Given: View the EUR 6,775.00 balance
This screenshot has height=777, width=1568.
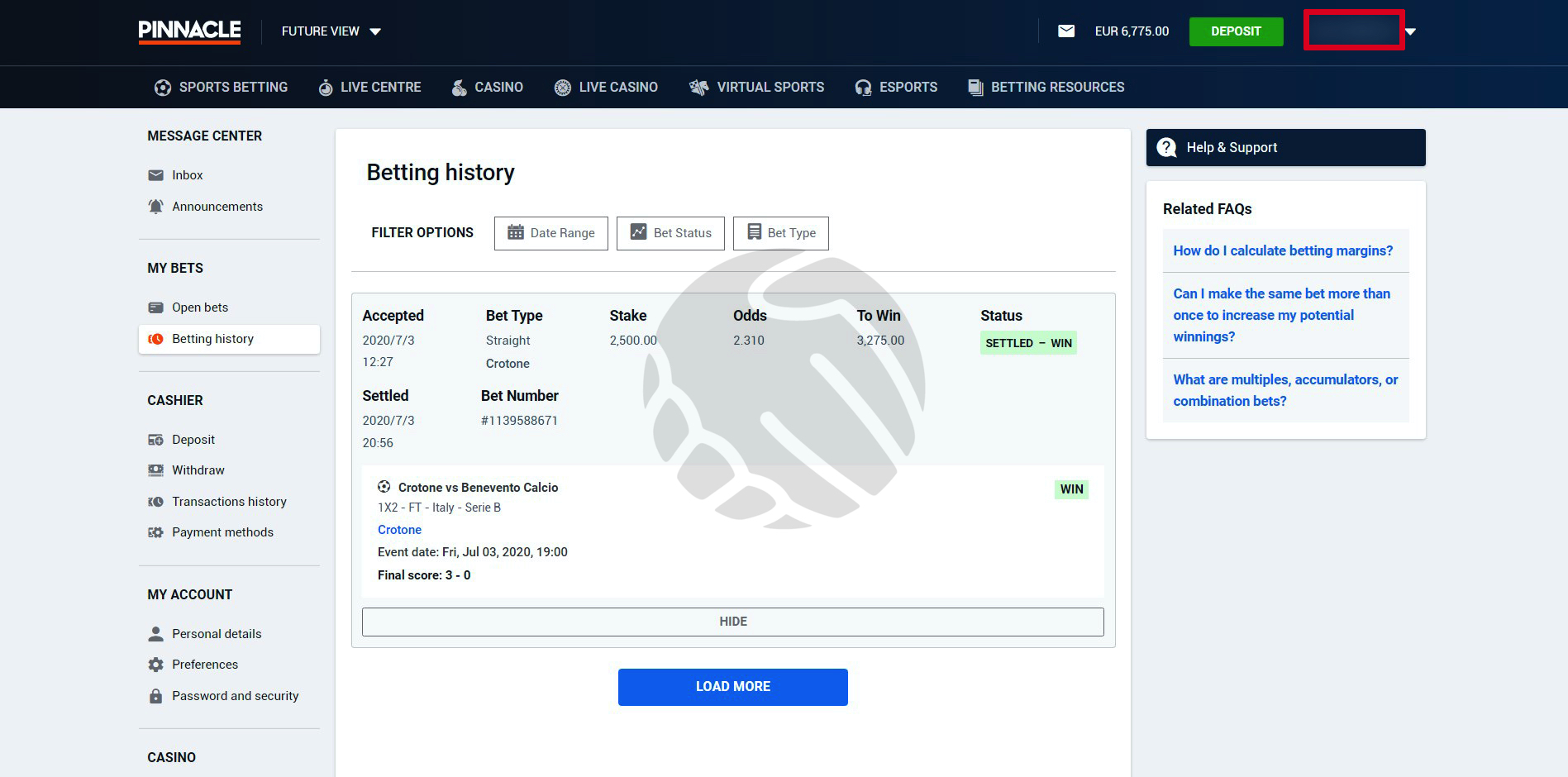Looking at the screenshot, I should pos(1132,31).
